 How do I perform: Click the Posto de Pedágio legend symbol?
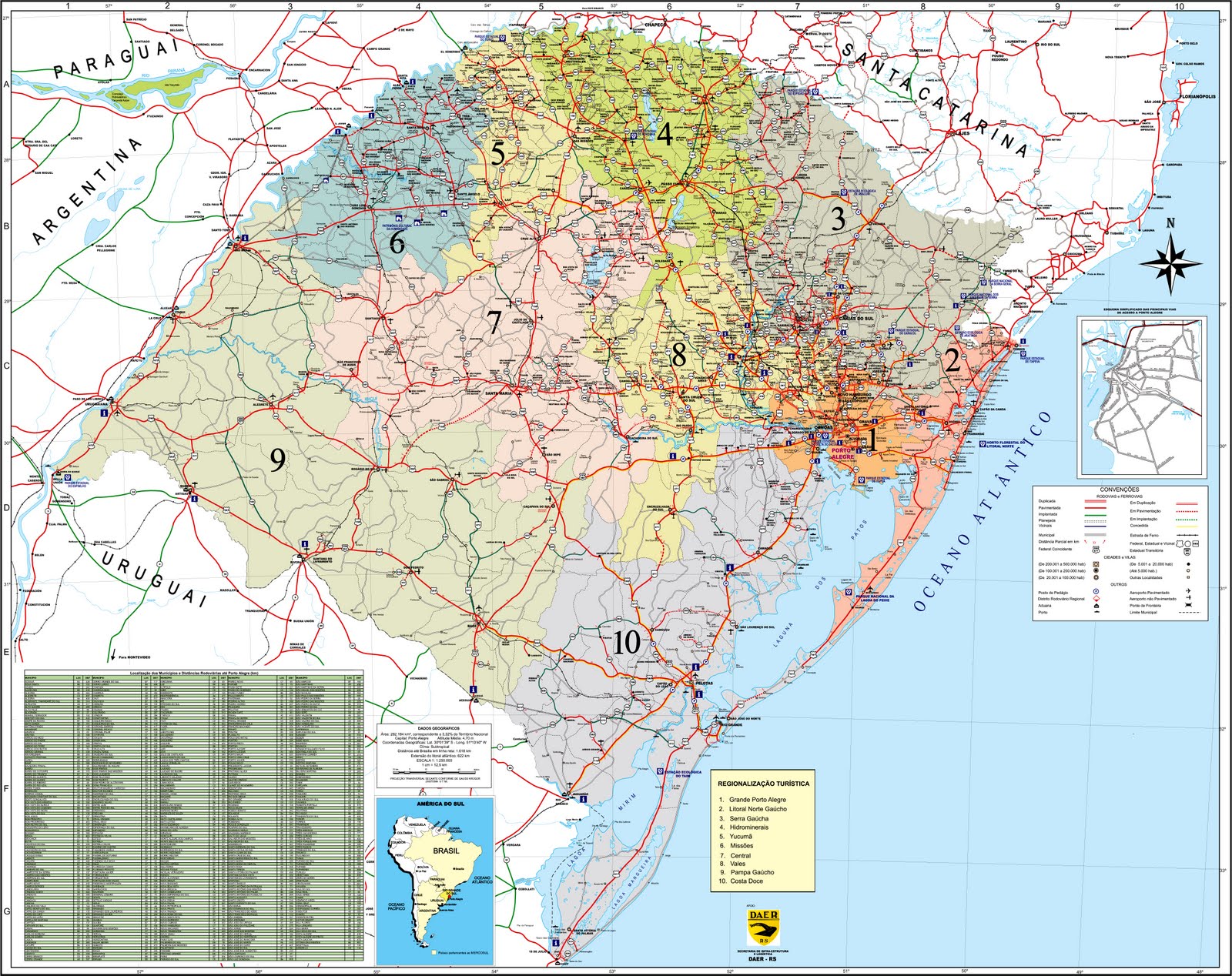click(x=1096, y=591)
